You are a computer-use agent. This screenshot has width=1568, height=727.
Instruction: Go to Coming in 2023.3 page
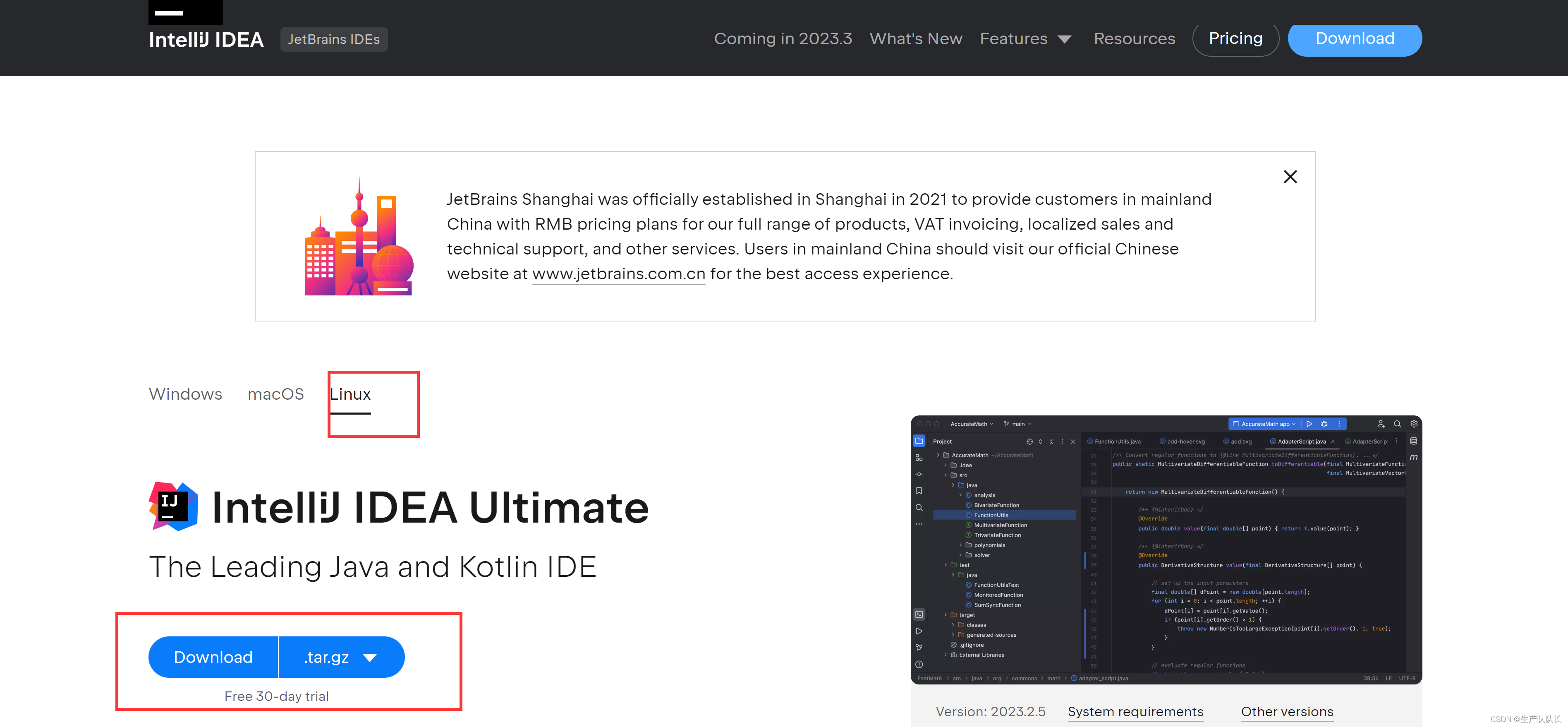point(783,38)
